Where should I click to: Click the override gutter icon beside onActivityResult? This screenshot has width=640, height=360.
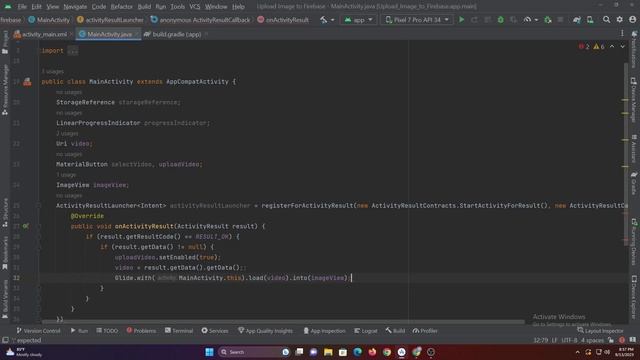[x=26, y=226]
